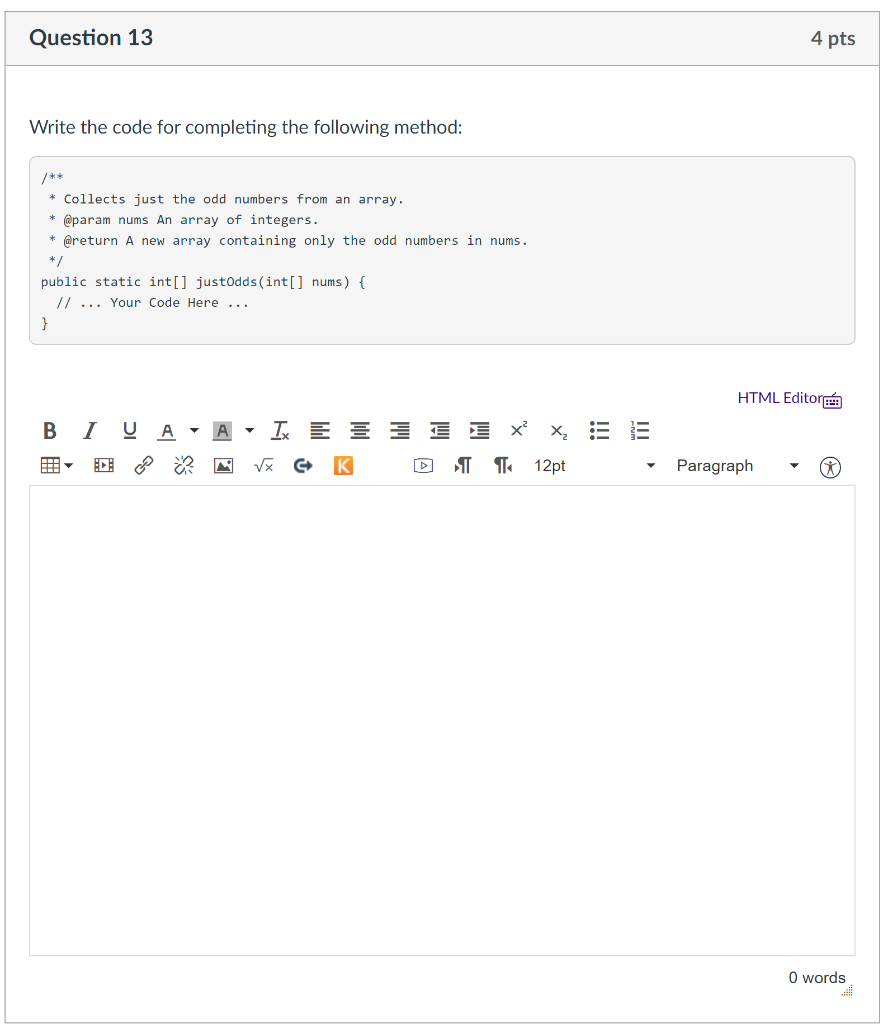The image size is (888, 1024).
Task: Toggle italic formatting
Action: click(x=89, y=430)
